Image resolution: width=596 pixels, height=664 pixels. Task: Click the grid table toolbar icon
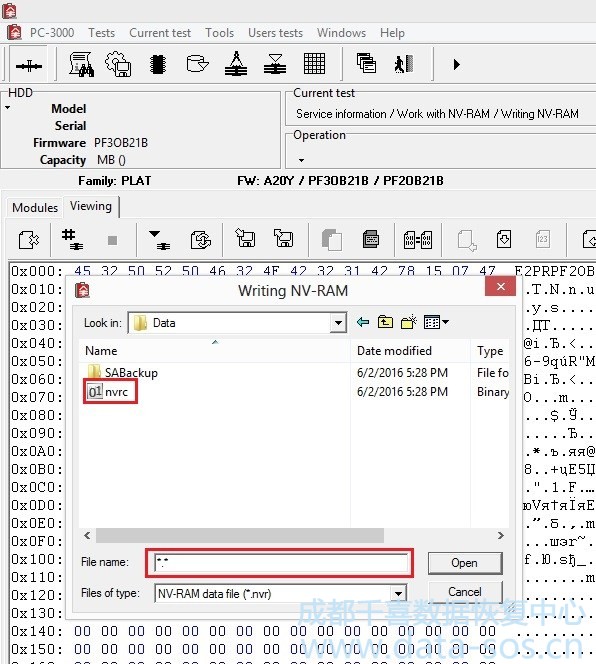pos(314,64)
